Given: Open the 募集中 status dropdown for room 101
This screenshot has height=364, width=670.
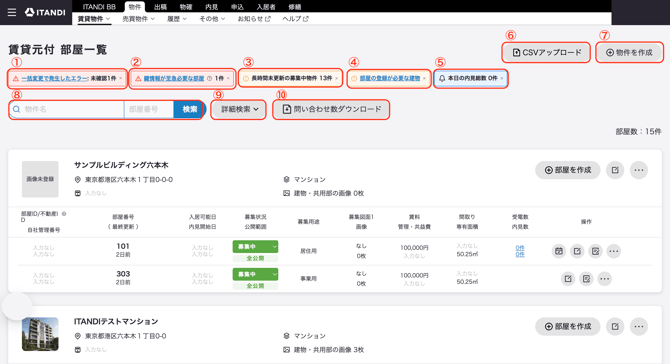Looking at the screenshot, I should (x=255, y=247).
